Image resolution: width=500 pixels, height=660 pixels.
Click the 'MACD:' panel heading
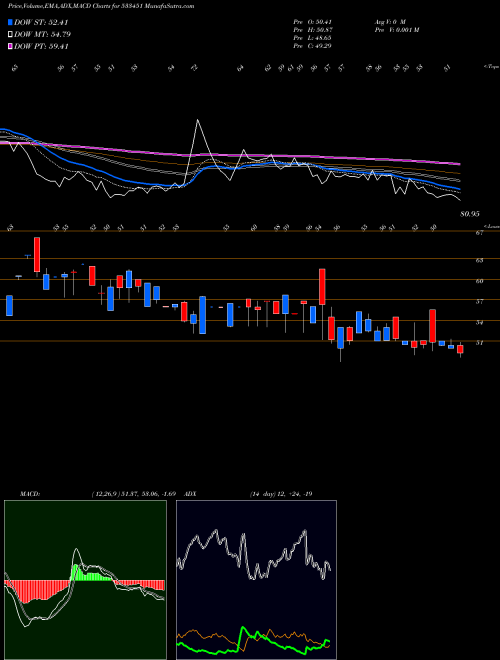tap(29, 493)
